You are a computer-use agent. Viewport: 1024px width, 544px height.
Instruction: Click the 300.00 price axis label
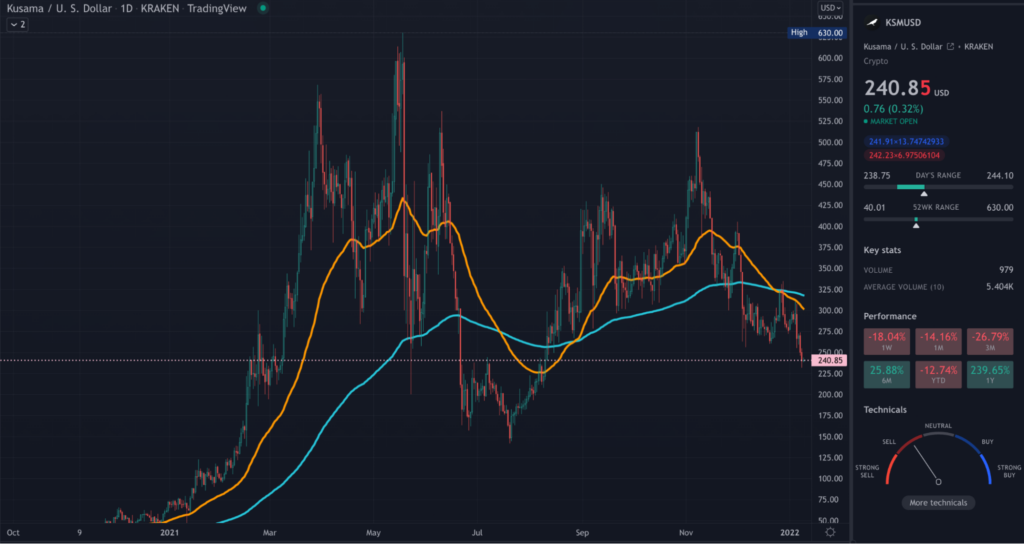click(829, 311)
